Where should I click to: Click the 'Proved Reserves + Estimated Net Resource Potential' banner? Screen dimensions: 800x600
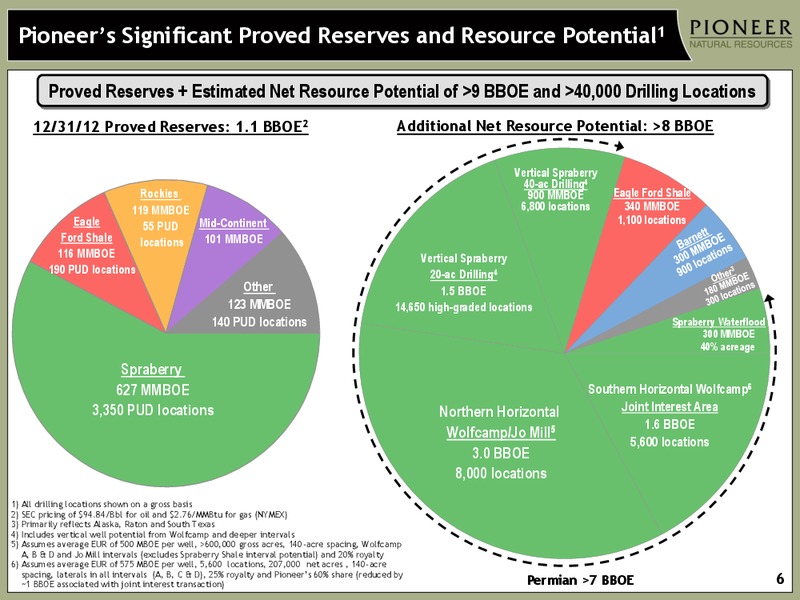[x=402, y=91]
